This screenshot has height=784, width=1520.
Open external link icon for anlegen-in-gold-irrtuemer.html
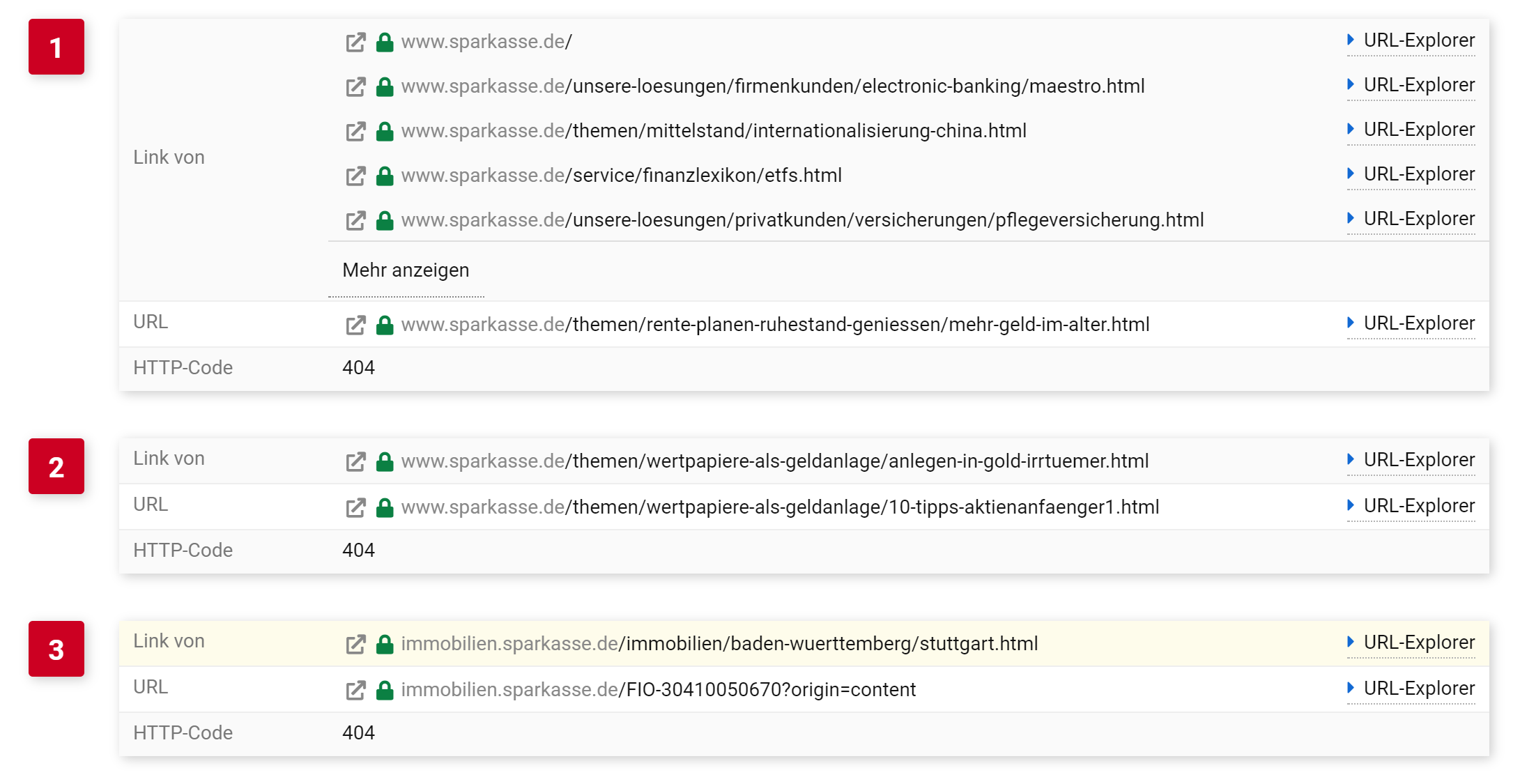pyautogui.click(x=355, y=462)
